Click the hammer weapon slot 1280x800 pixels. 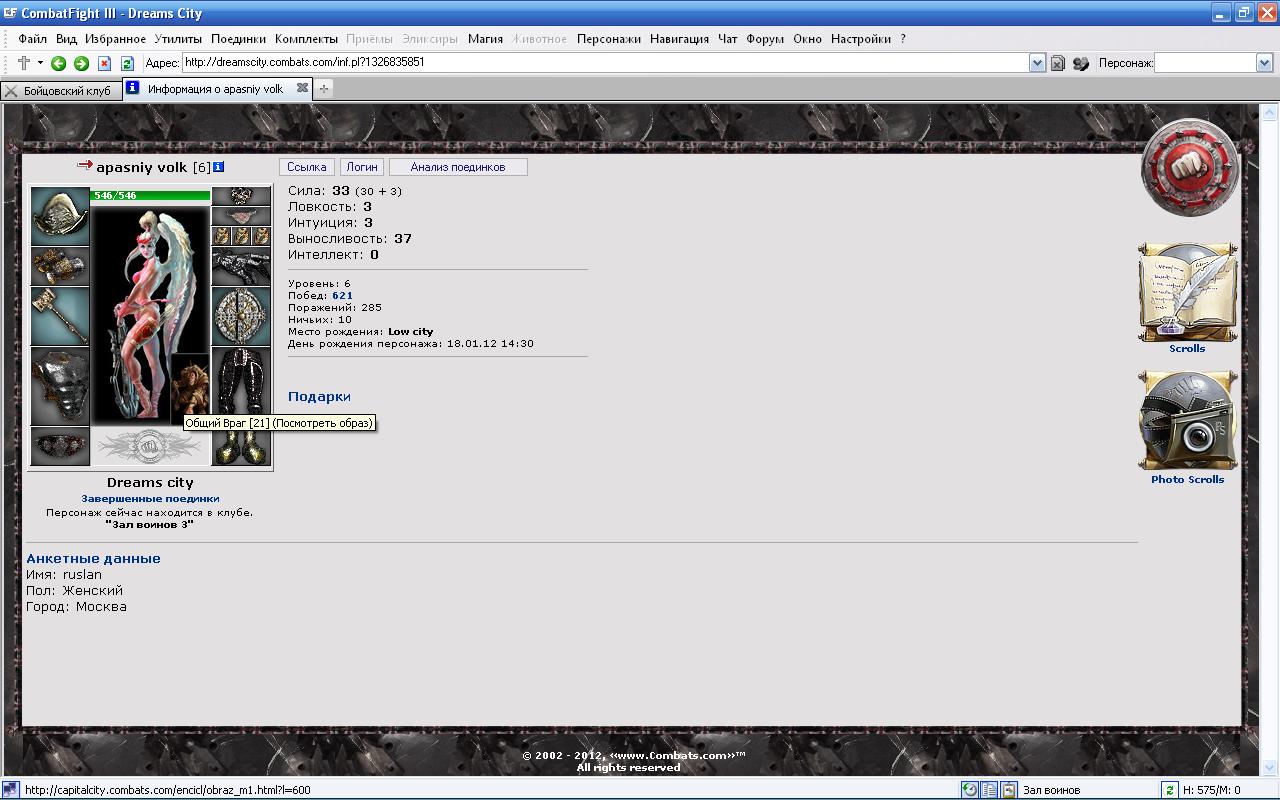pos(60,316)
